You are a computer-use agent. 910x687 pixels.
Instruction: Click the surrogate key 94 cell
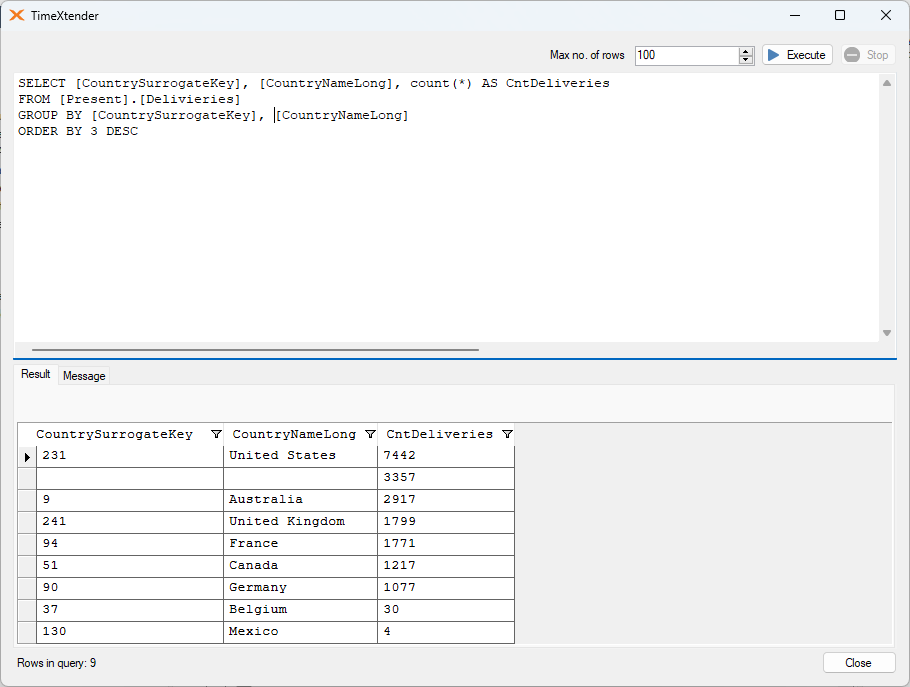tap(130, 544)
